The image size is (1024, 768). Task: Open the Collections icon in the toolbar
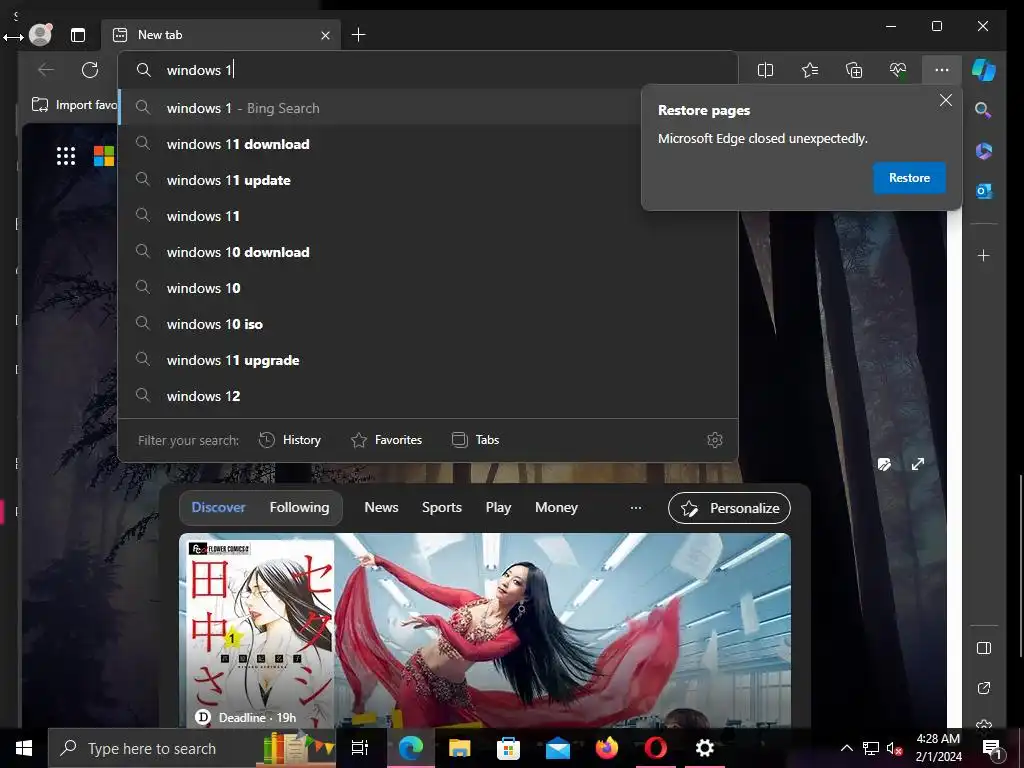coord(854,70)
